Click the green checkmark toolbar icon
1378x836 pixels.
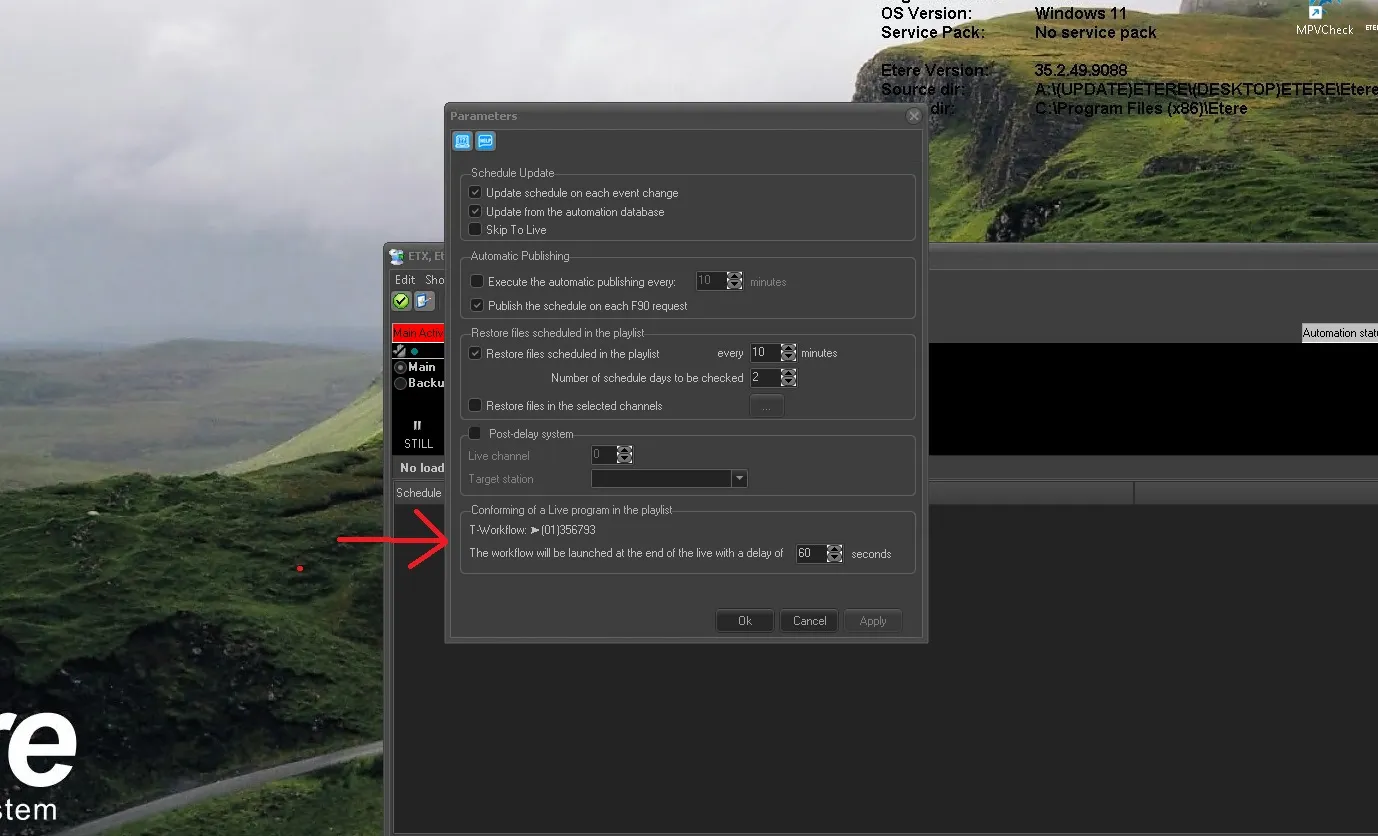401,301
